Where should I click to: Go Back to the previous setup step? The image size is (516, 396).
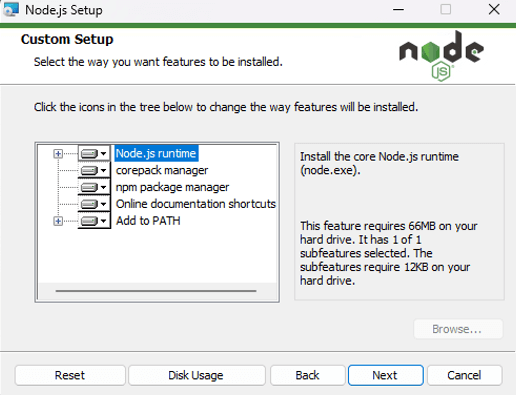tap(308, 375)
